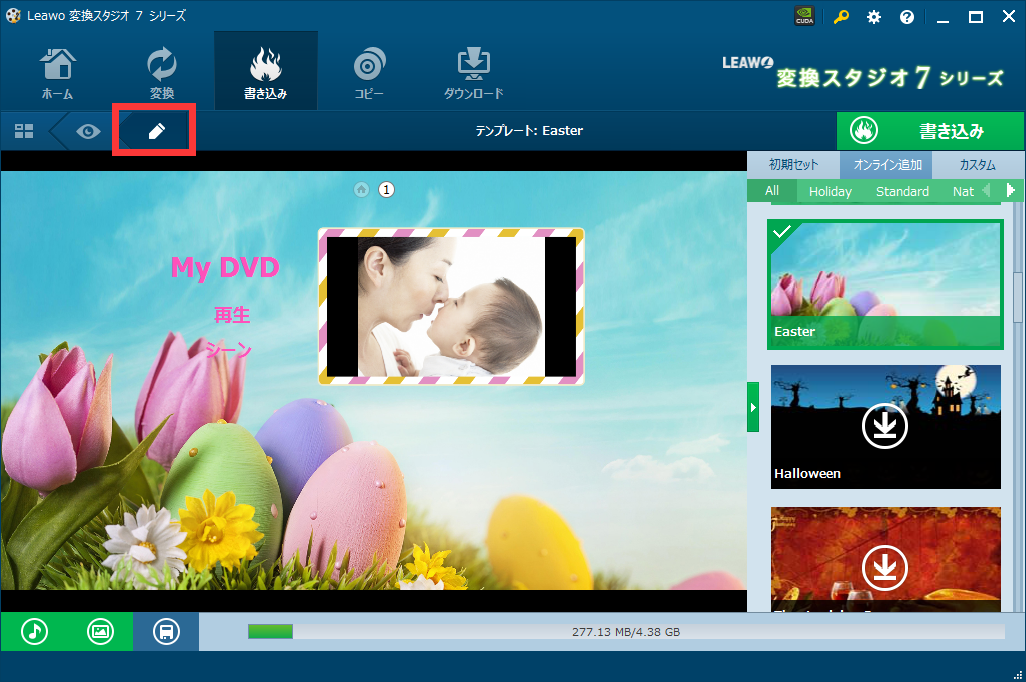Click the background music note icon

pyautogui.click(x=35, y=631)
